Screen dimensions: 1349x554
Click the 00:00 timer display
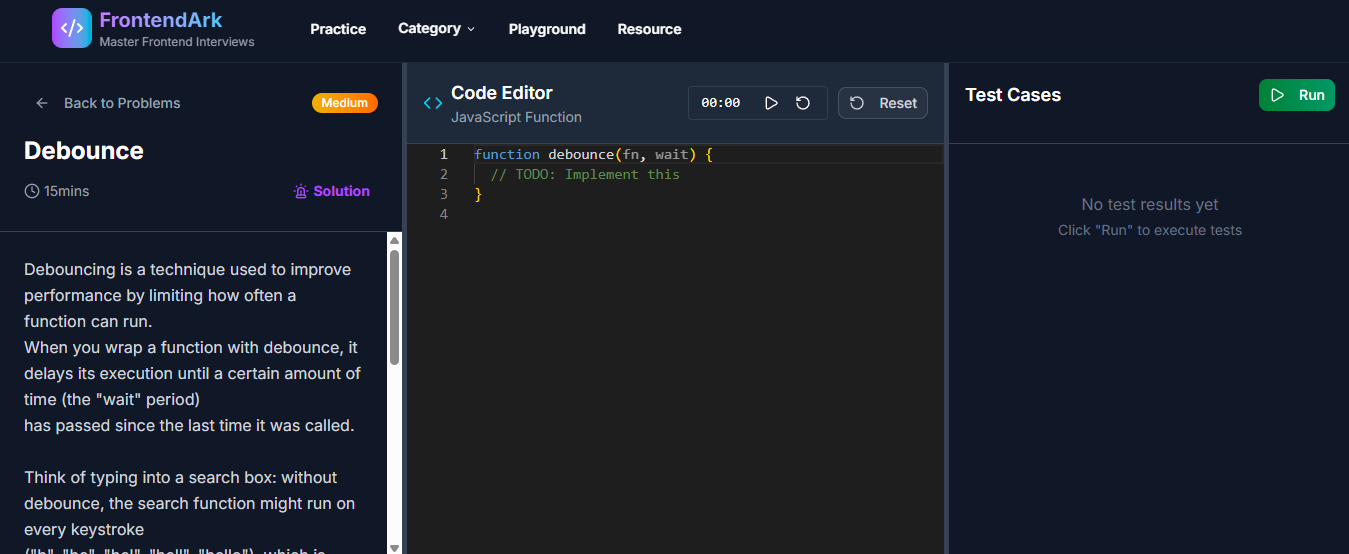coord(721,103)
